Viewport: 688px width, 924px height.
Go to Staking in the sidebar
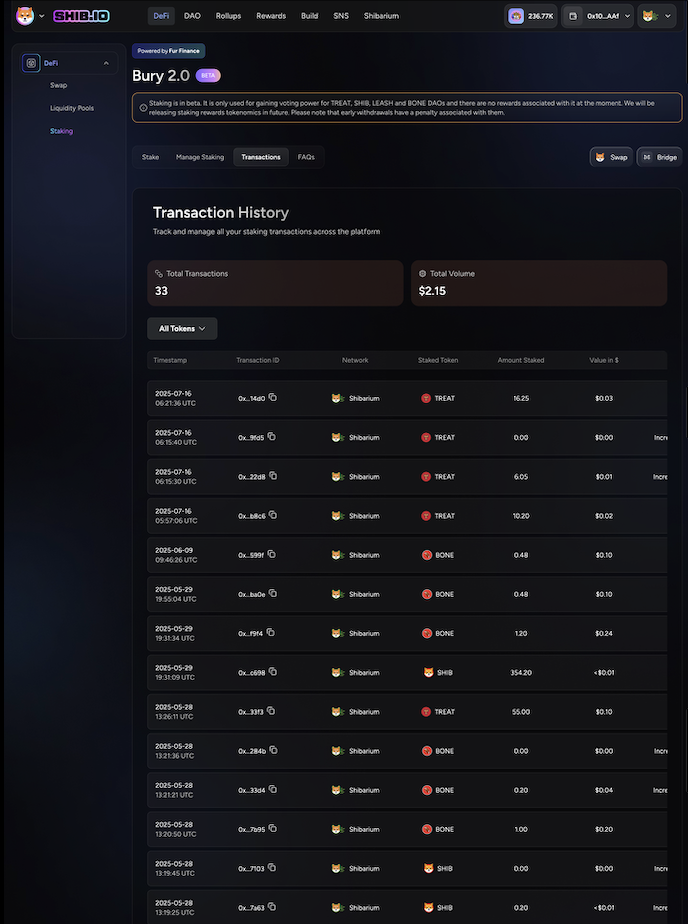pos(61,131)
